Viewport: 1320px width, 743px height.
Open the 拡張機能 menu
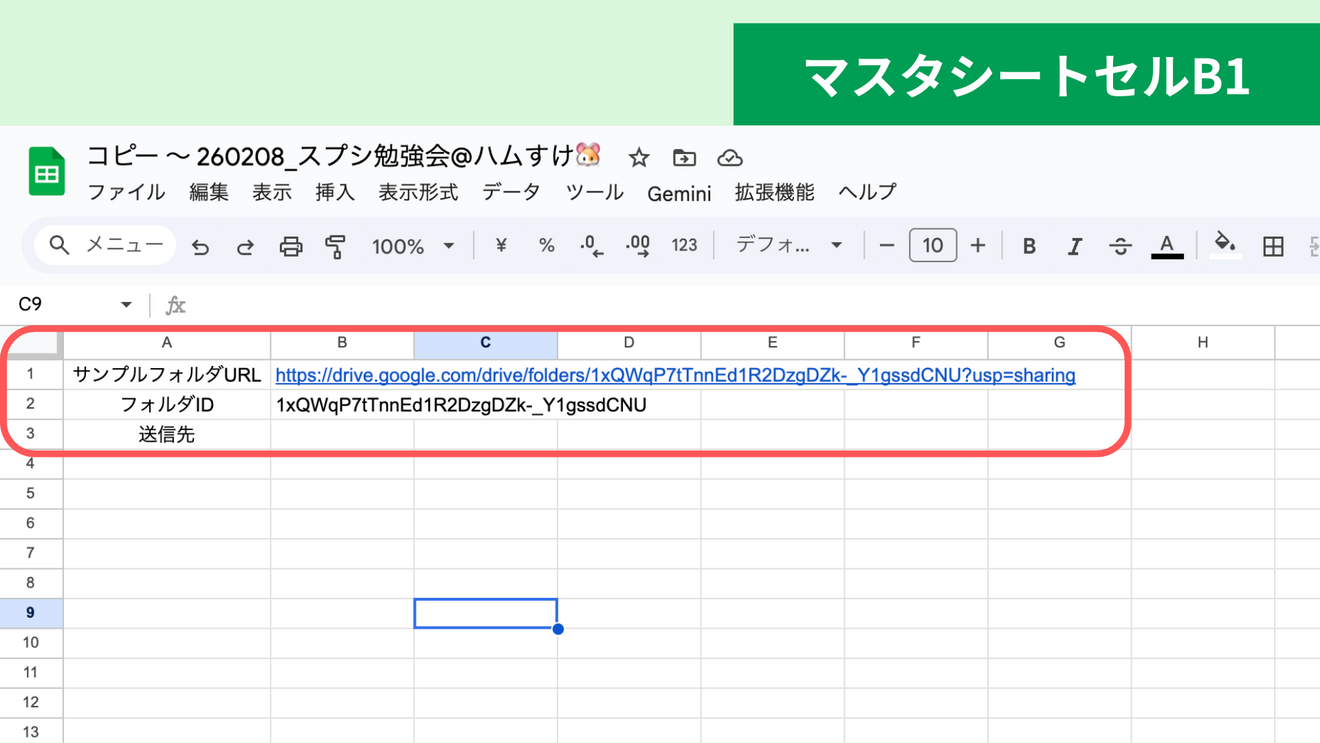pyautogui.click(x=774, y=193)
